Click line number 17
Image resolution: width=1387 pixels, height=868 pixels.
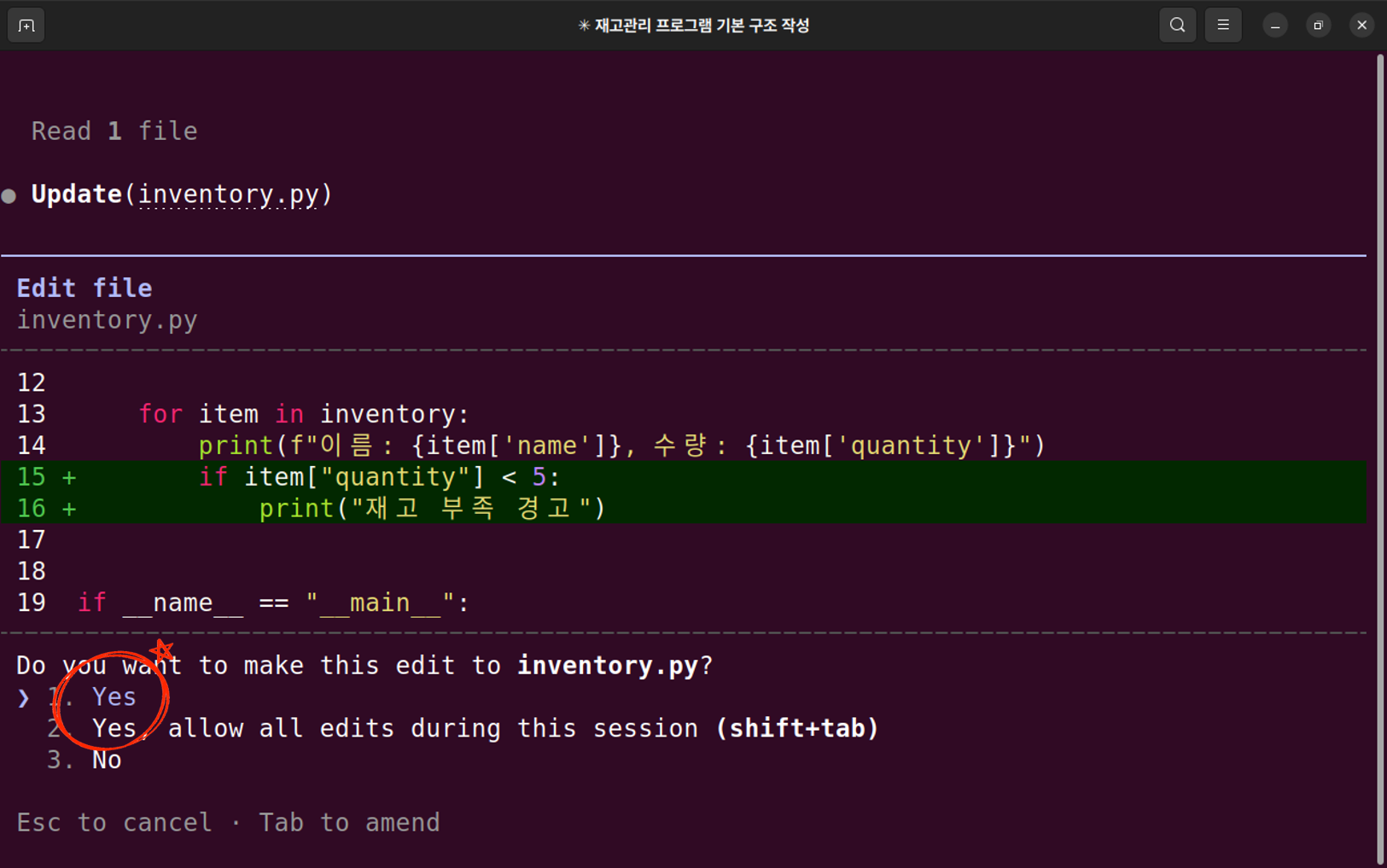coord(32,540)
